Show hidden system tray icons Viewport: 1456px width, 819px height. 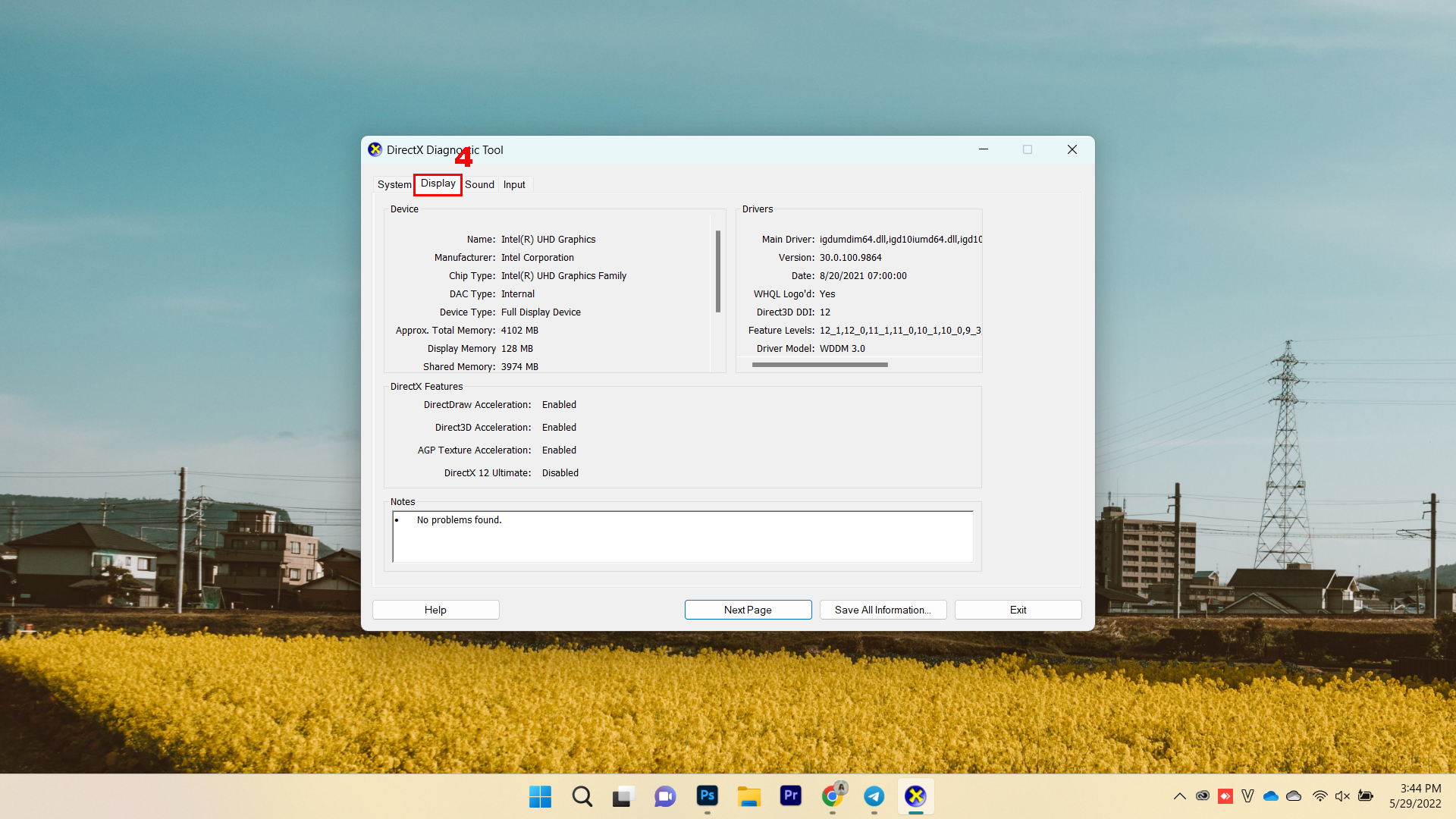1179,796
